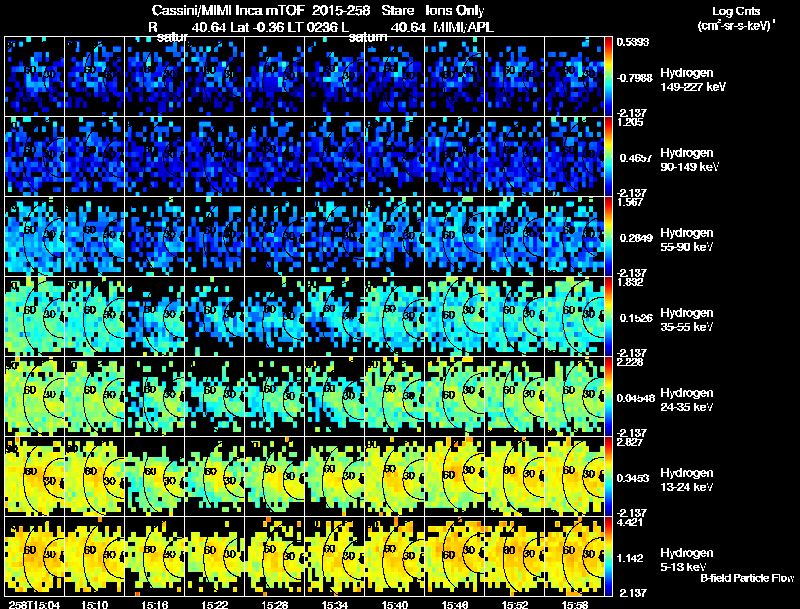Click the -0.7988 color scale midpoint value
The image size is (800, 609).
click(x=634, y=78)
